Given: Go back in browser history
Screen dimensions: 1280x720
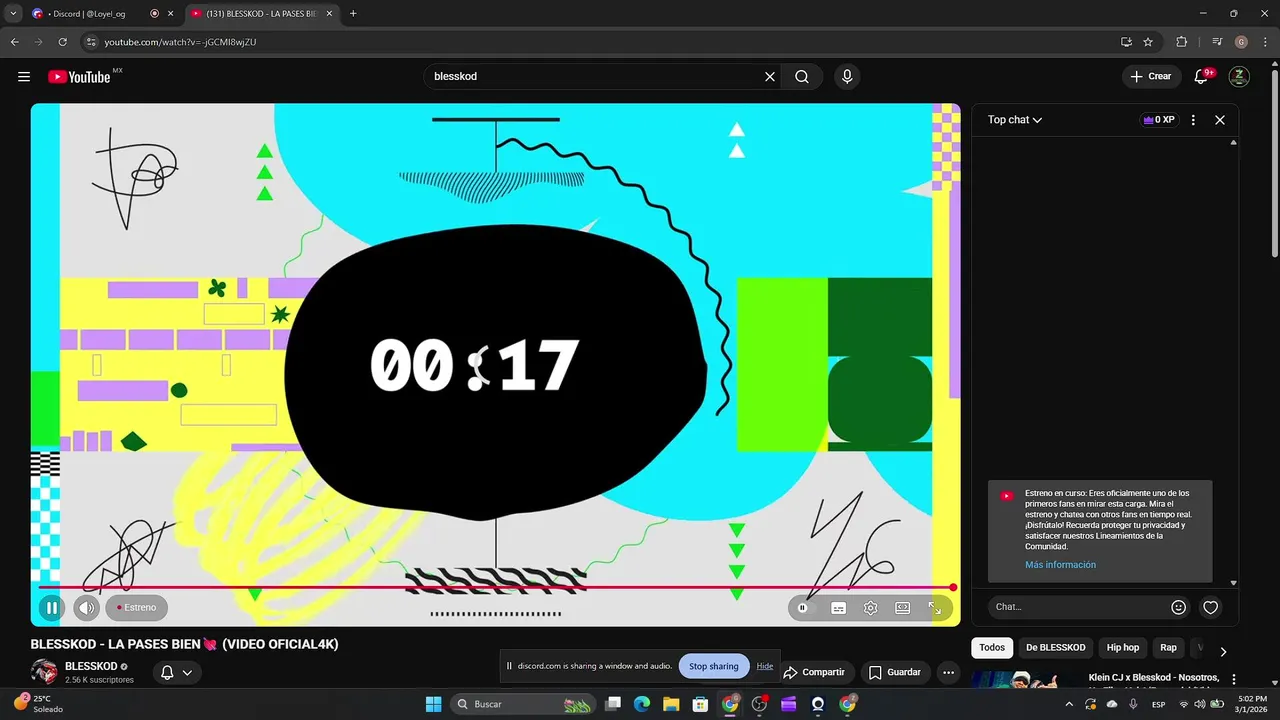Looking at the screenshot, I should (14, 42).
